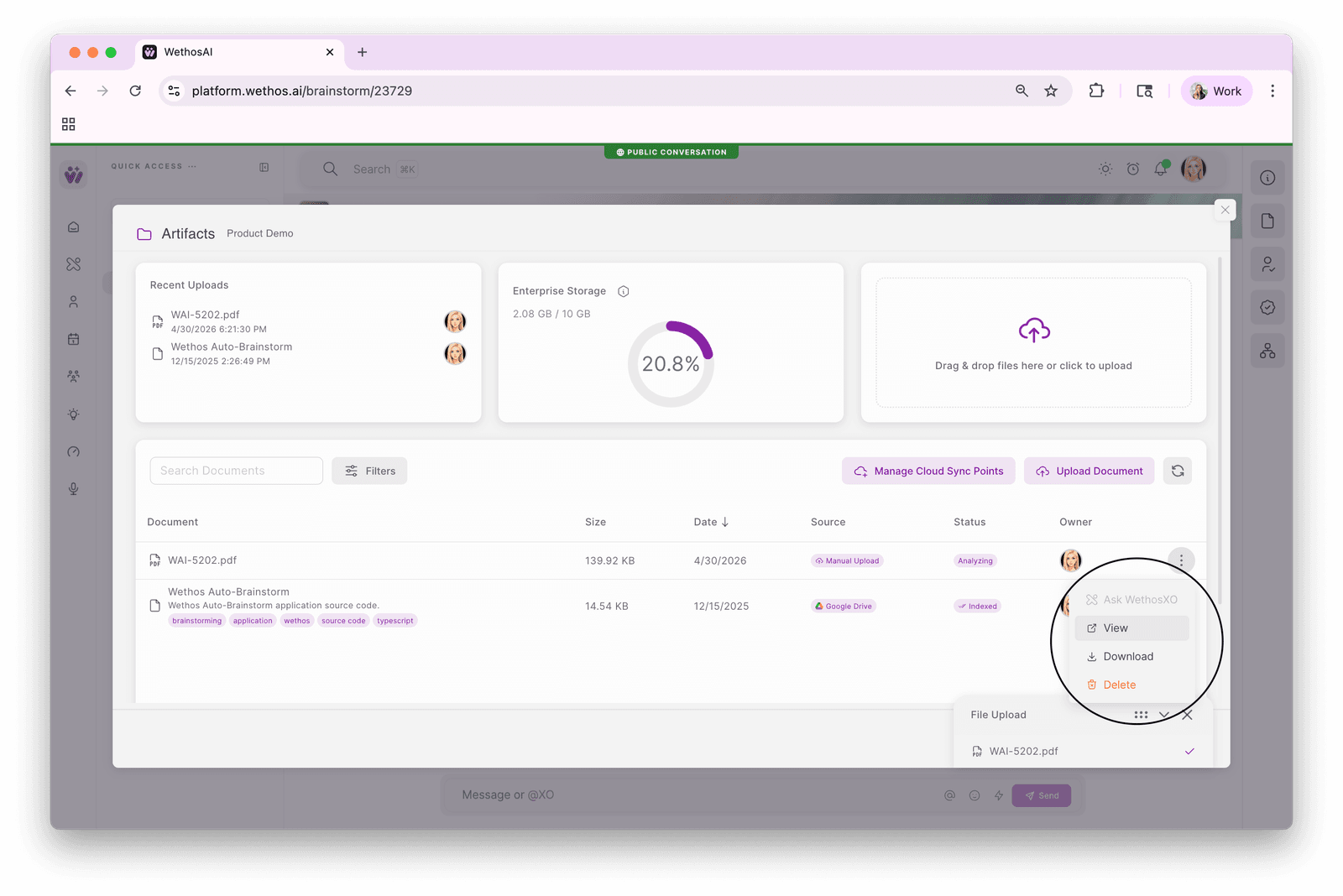The image size is (1343, 896).
Task: Click the storage usage progress ring
Action: [x=671, y=364]
